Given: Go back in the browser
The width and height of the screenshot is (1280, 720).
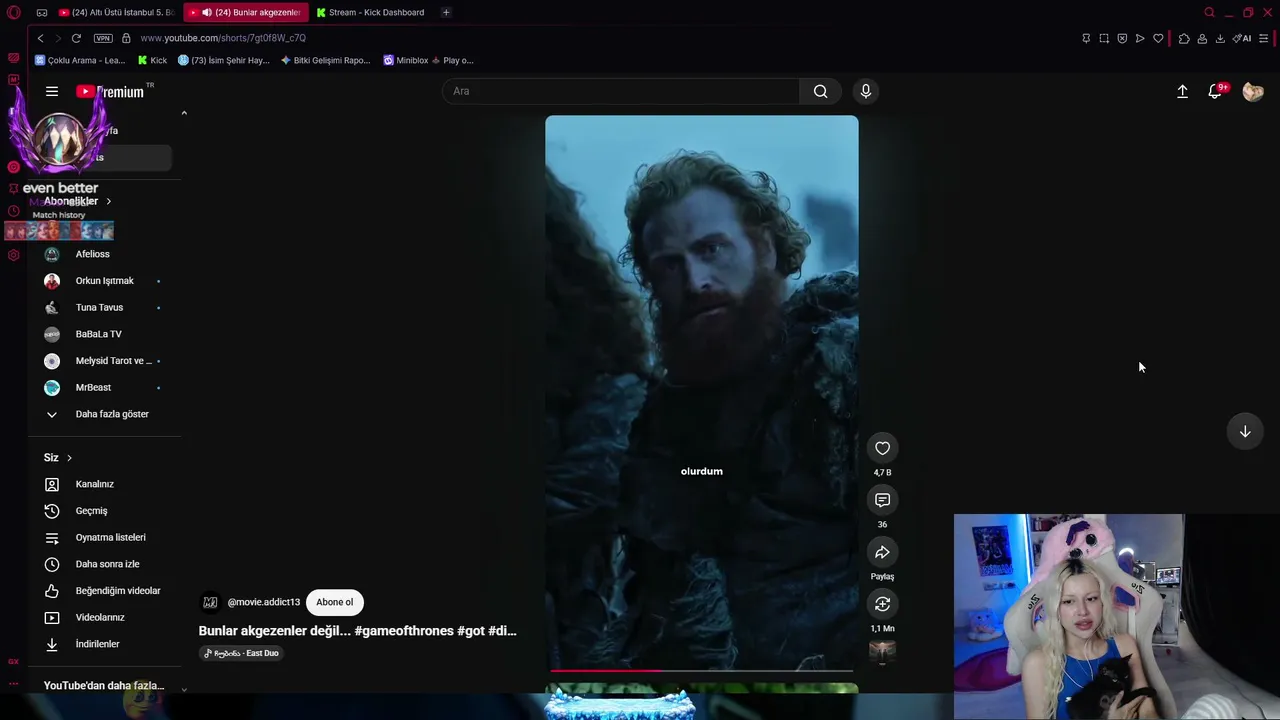Looking at the screenshot, I should pyautogui.click(x=40, y=38).
